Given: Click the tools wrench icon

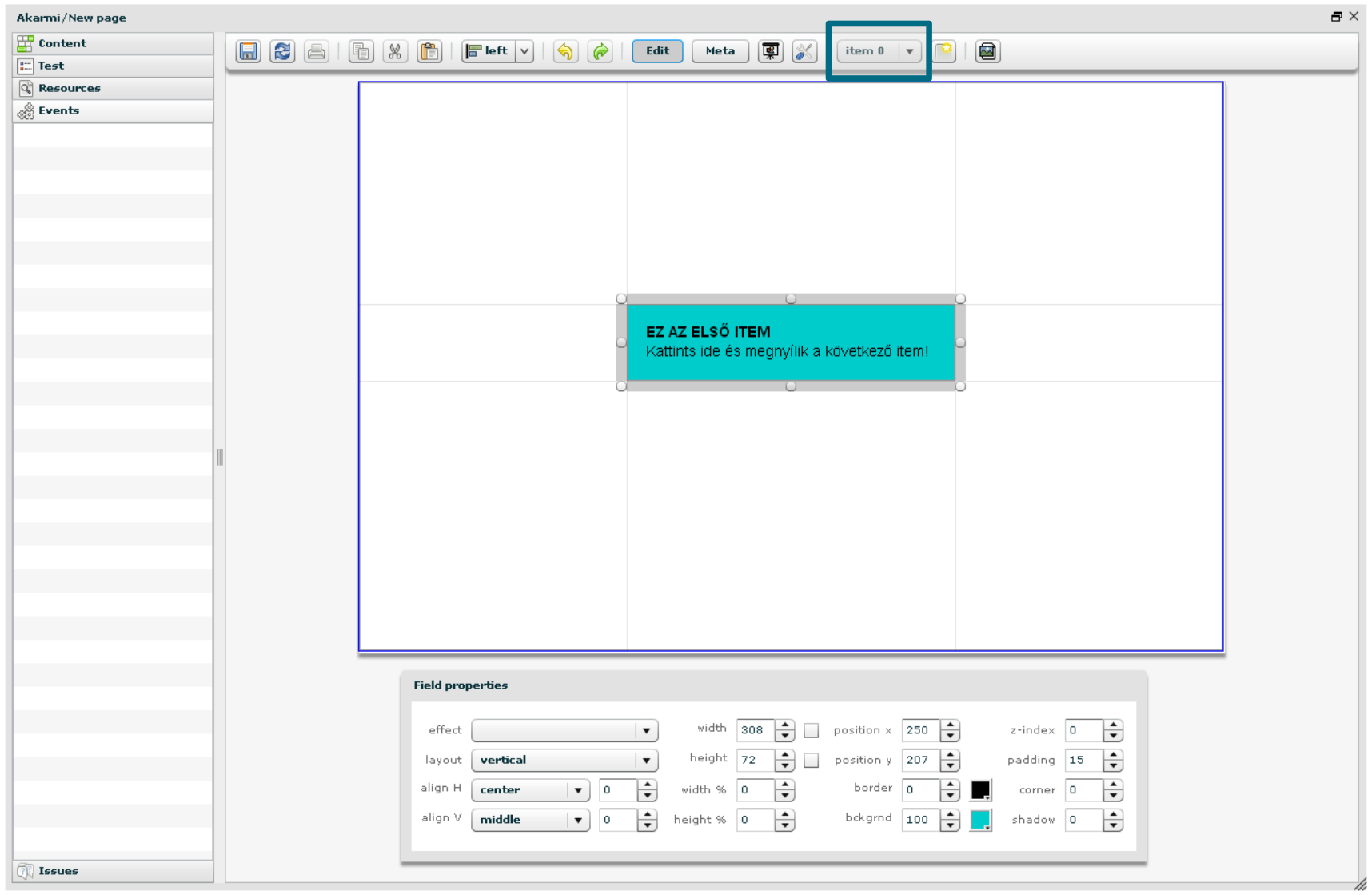Looking at the screenshot, I should [x=804, y=51].
